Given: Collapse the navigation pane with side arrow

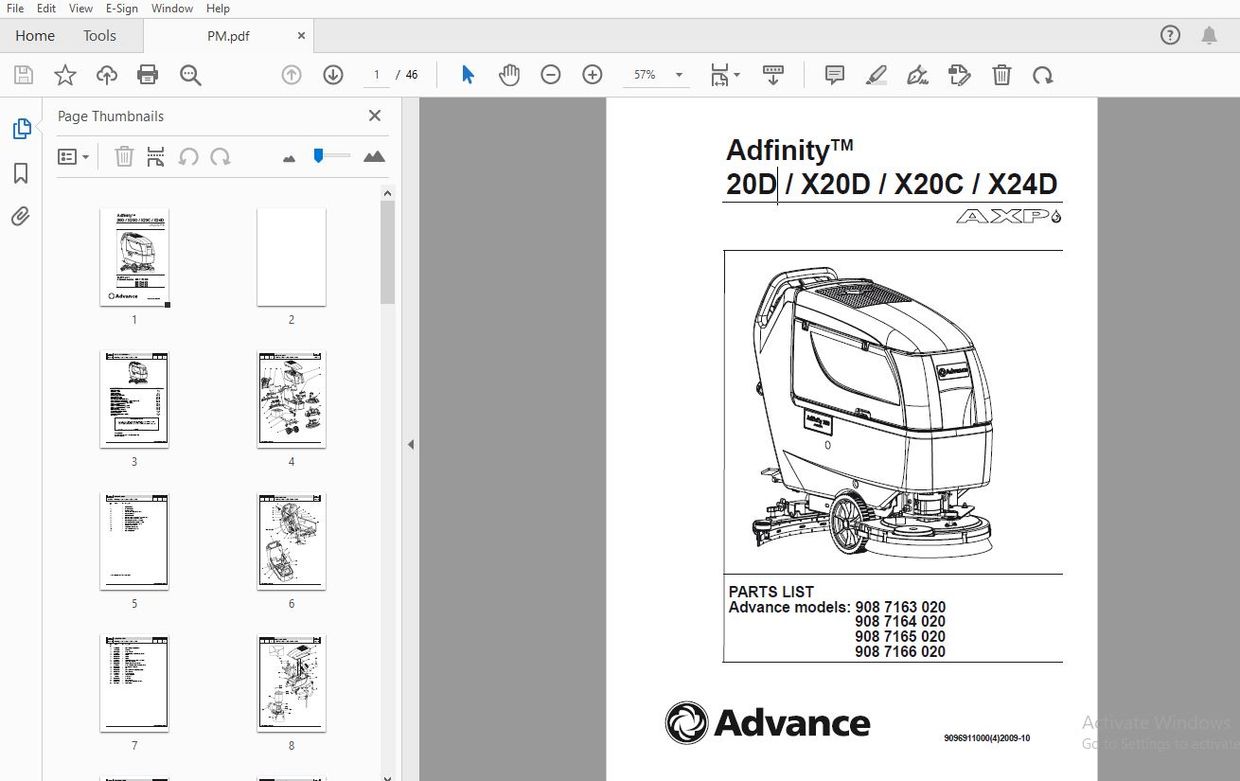Looking at the screenshot, I should 410,444.
